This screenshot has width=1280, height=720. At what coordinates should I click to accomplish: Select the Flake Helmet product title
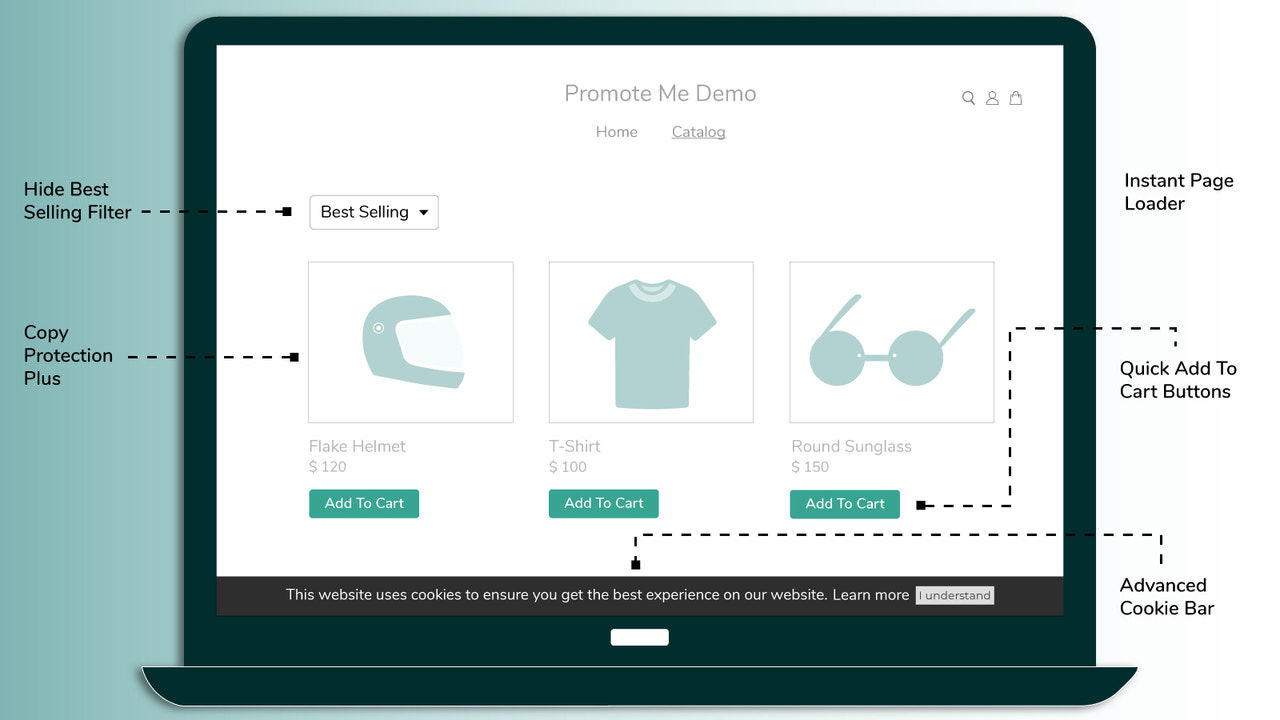coord(357,446)
